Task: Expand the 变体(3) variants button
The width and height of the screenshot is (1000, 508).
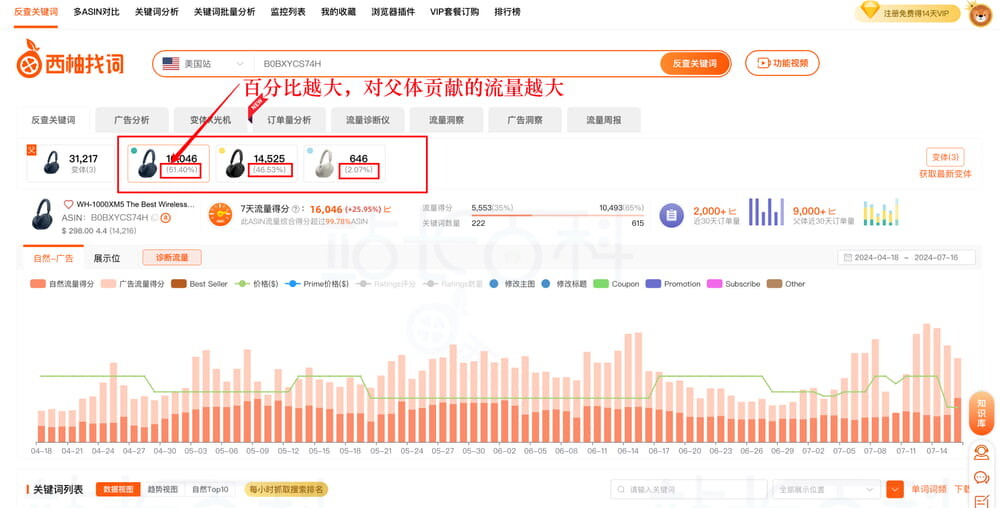Action: (945, 157)
